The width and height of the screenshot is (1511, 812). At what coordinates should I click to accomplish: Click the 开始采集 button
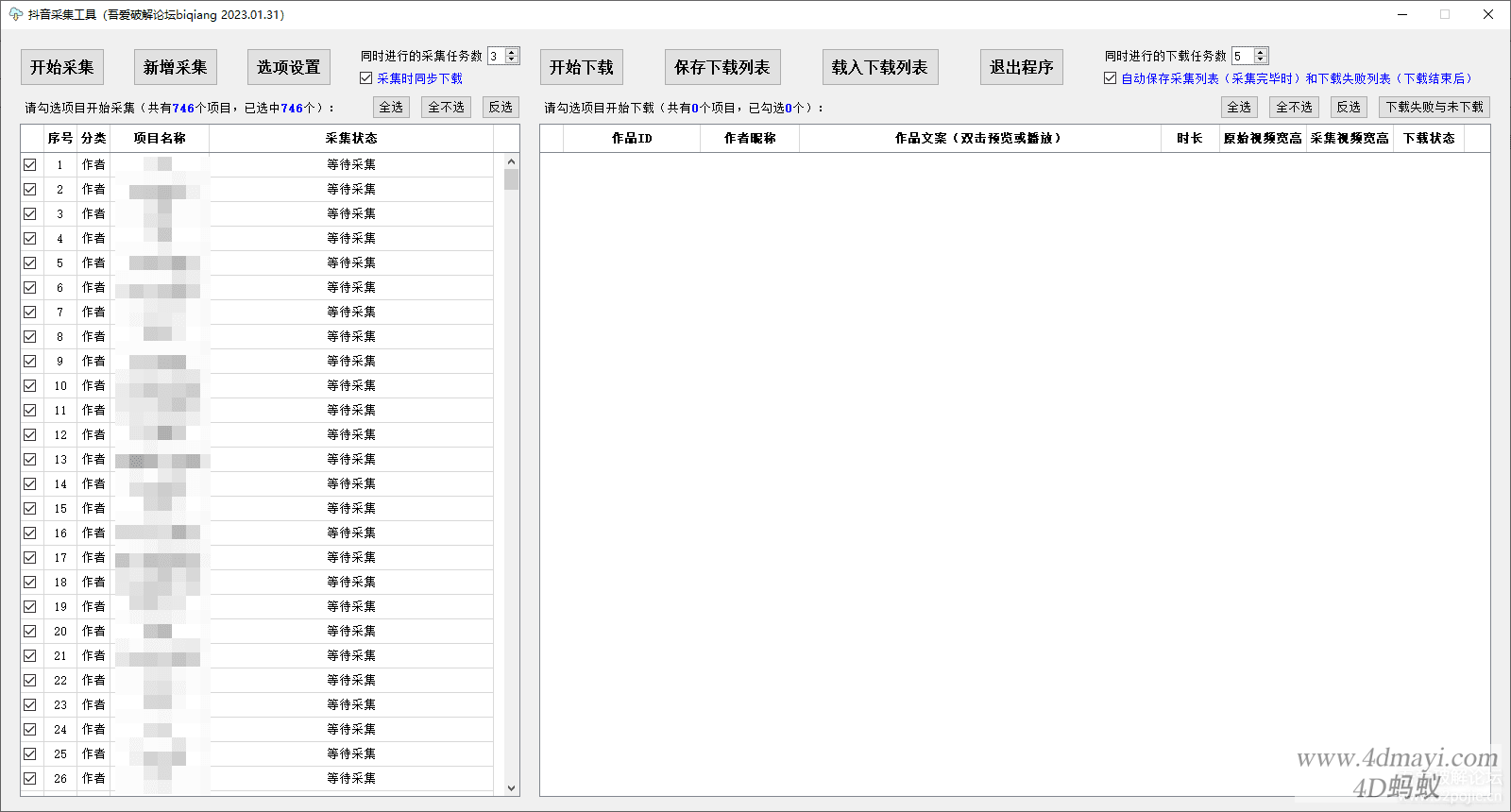pyautogui.click(x=62, y=67)
